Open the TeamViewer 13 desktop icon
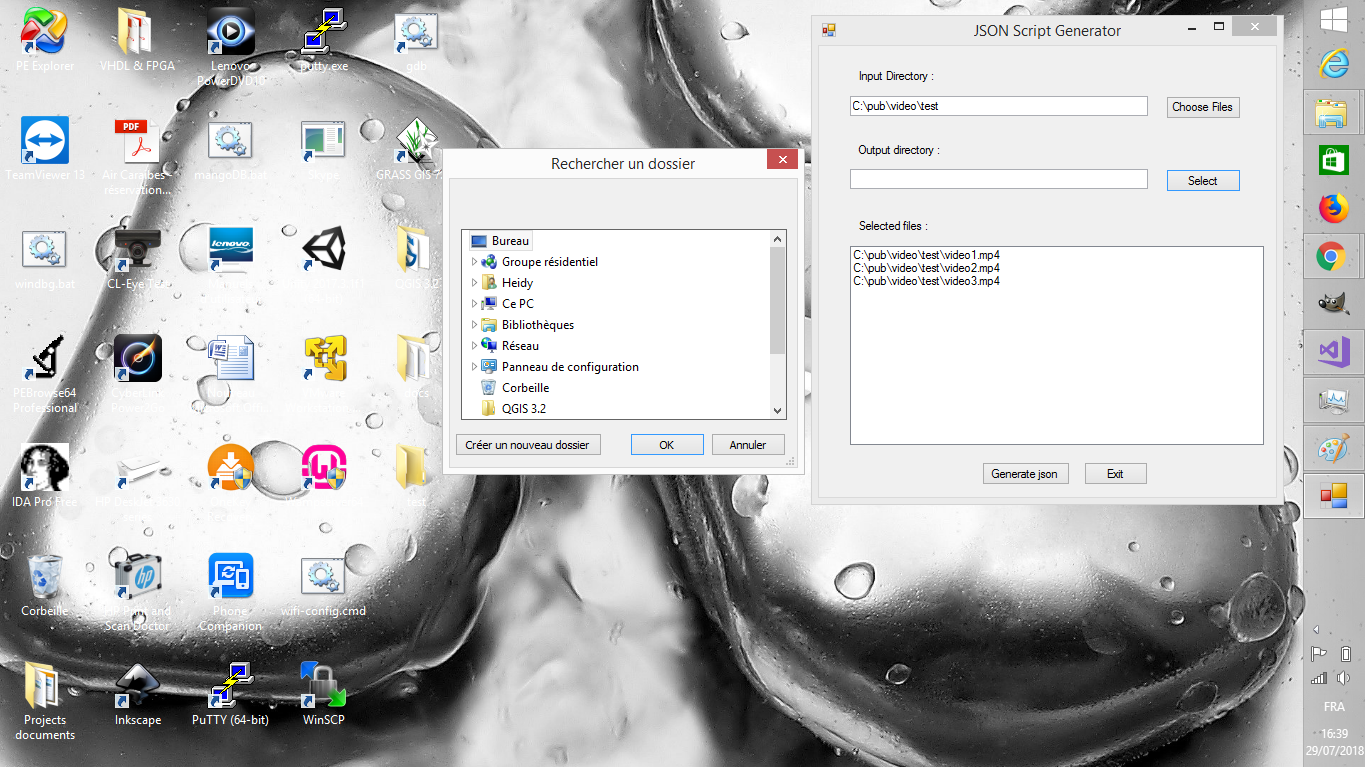 coord(45,149)
